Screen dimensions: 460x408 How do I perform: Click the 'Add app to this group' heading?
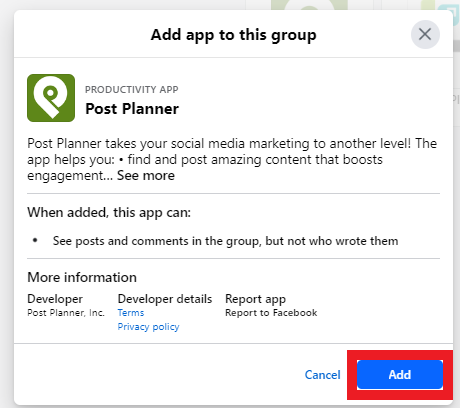click(x=233, y=35)
